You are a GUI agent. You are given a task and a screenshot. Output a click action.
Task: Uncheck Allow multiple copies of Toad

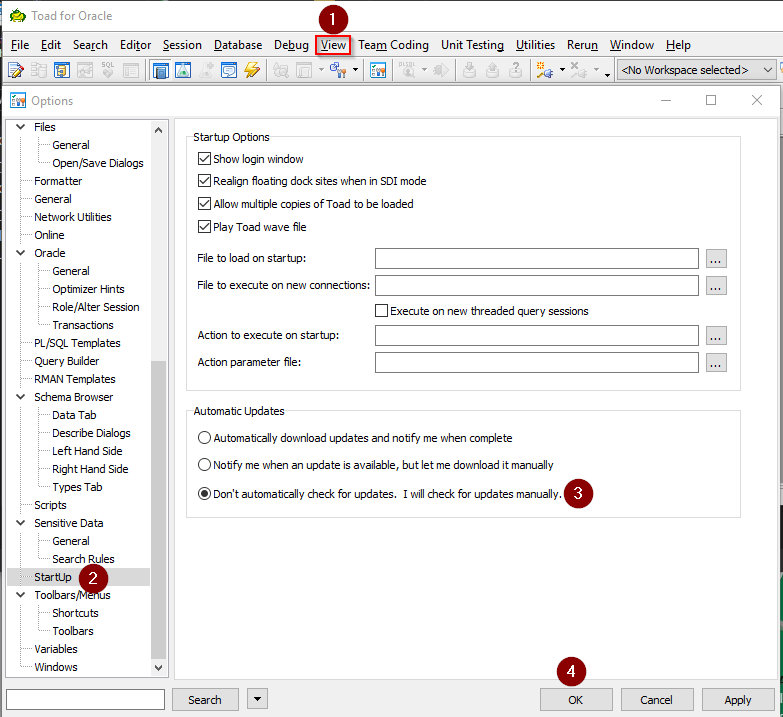pos(204,204)
